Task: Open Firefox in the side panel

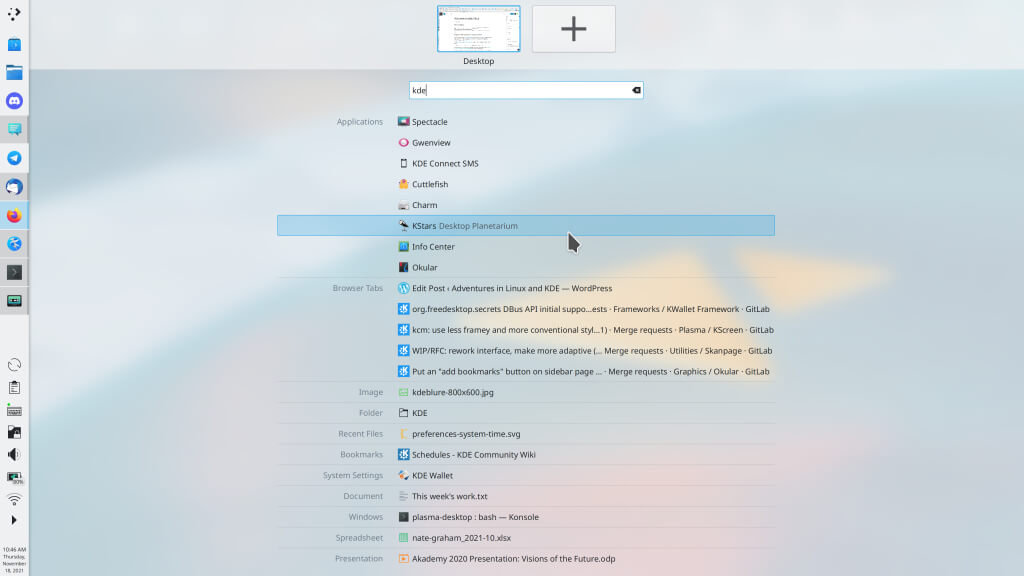Action: (14, 215)
